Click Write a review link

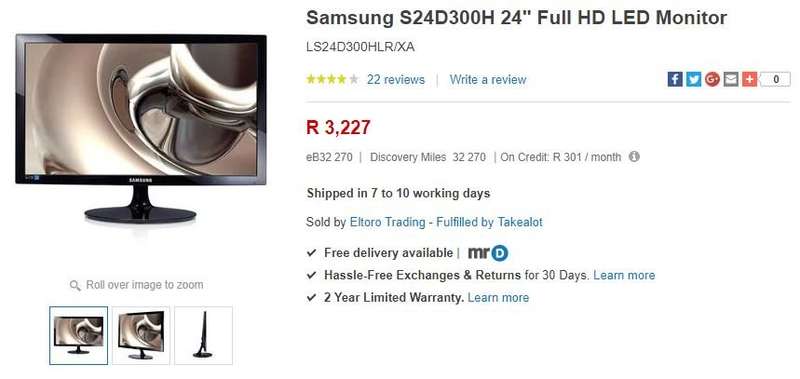(488, 80)
